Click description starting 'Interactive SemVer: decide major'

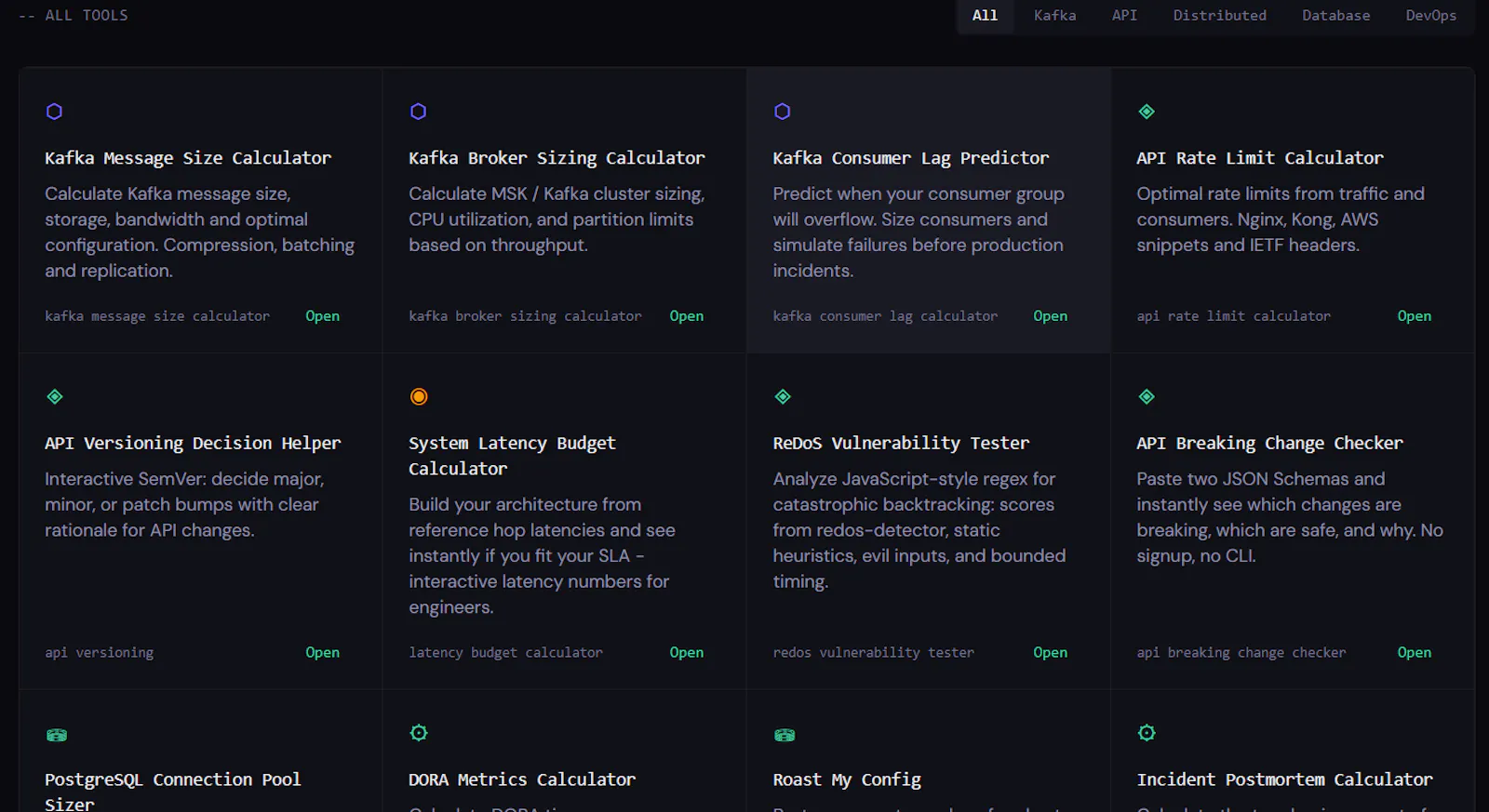point(184,505)
